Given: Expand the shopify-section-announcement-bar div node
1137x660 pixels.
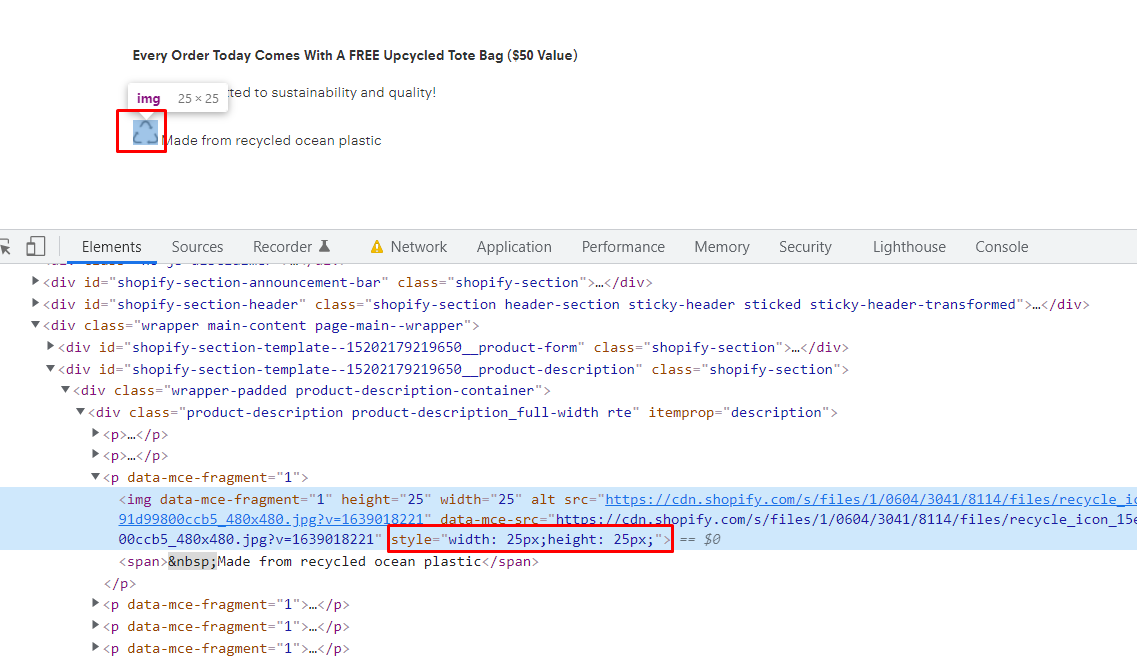Looking at the screenshot, I should click(x=37, y=282).
